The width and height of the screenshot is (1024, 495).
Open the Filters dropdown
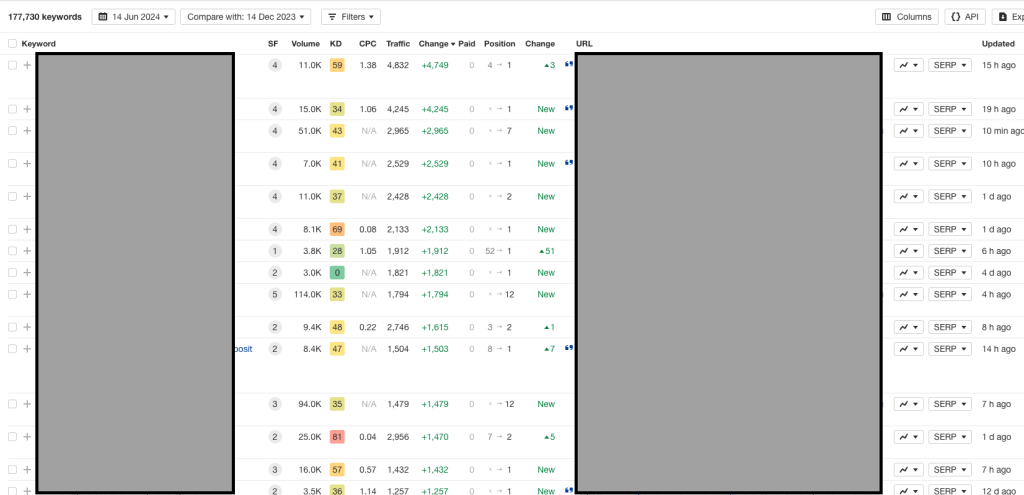coord(351,17)
